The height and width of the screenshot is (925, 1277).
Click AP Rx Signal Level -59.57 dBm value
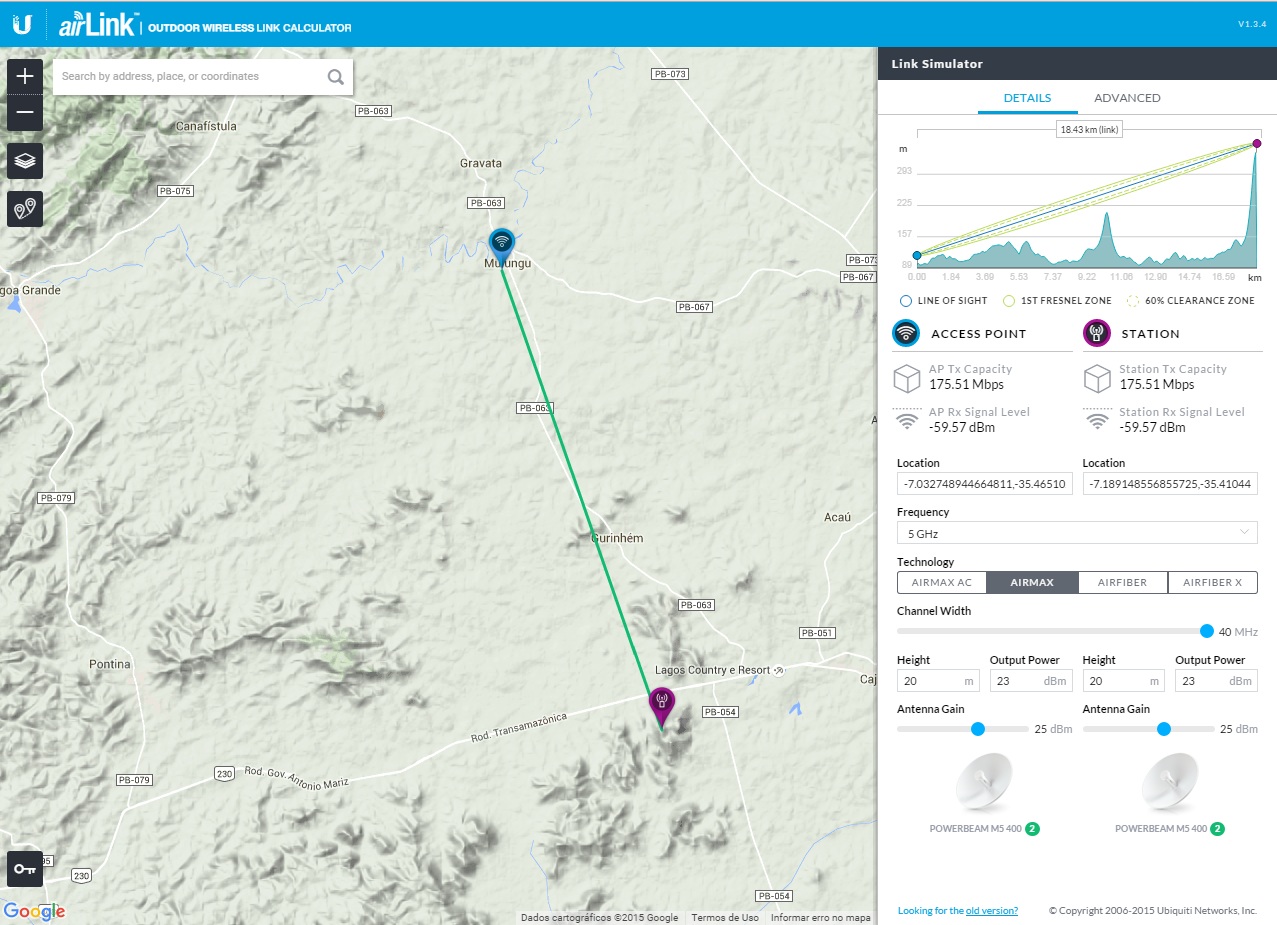click(x=961, y=428)
